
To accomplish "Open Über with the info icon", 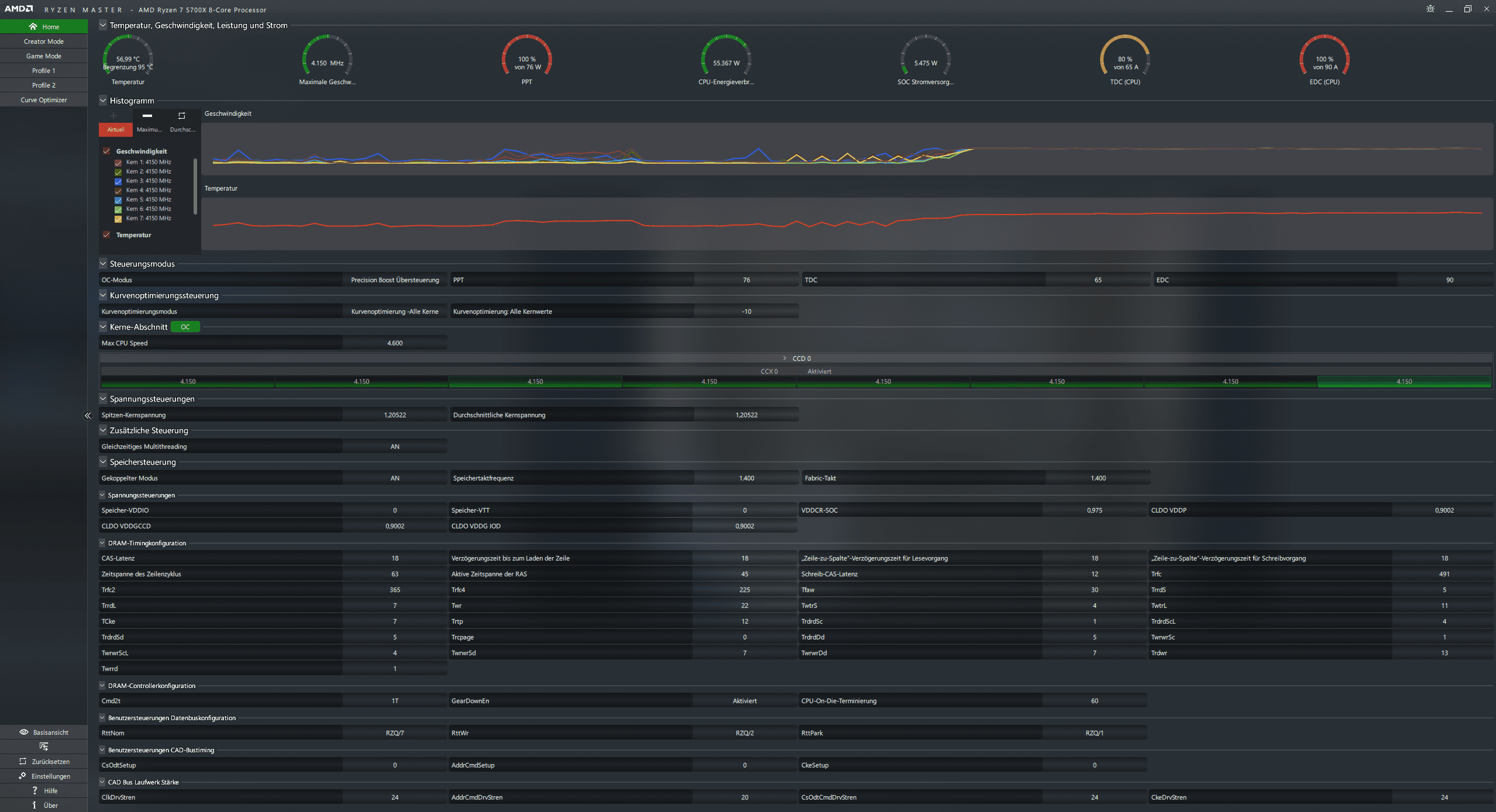I will pyautogui.click(x=35, y=805).
